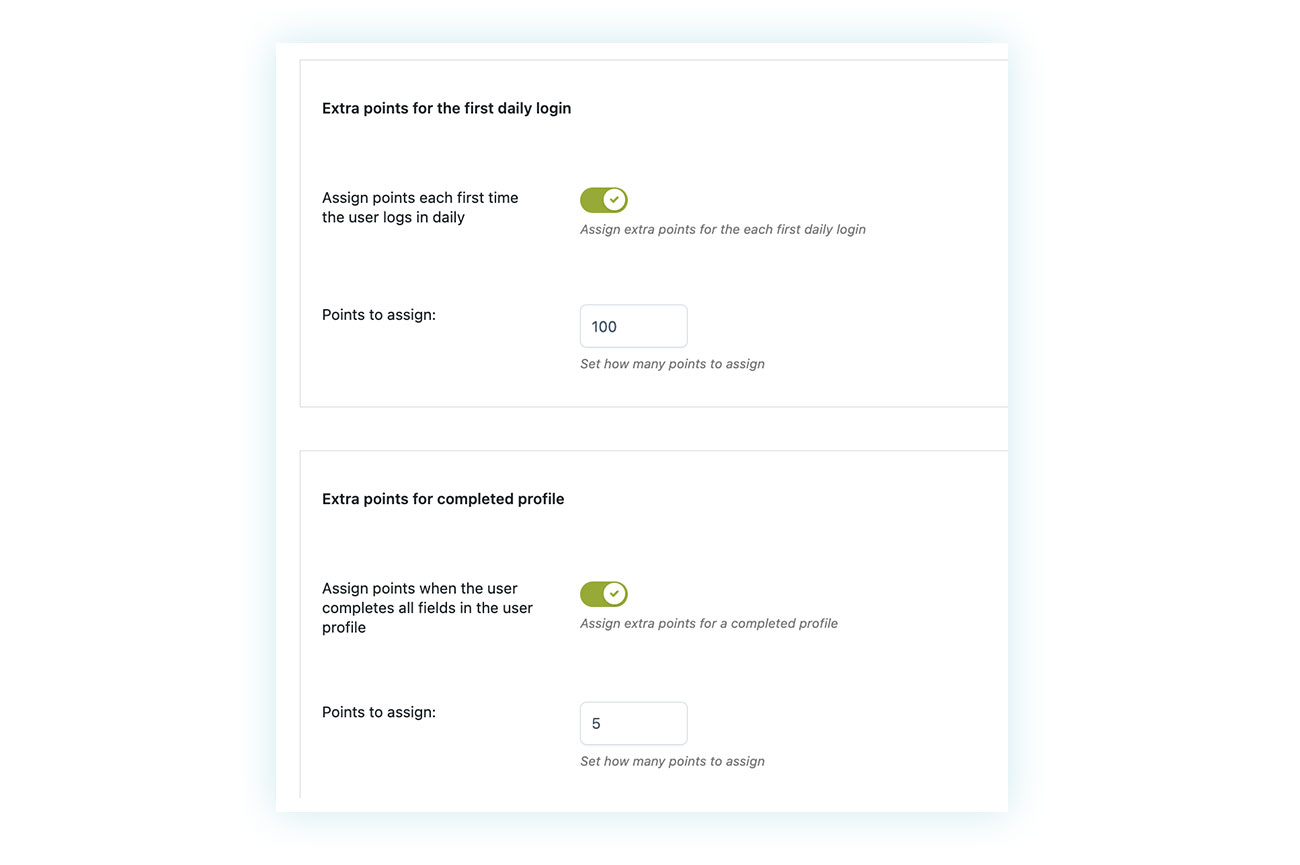Click the 'Assign points each first time' label text
Image resolution: width=1300 pixels, height=865 pixels.
coord(420,197)
